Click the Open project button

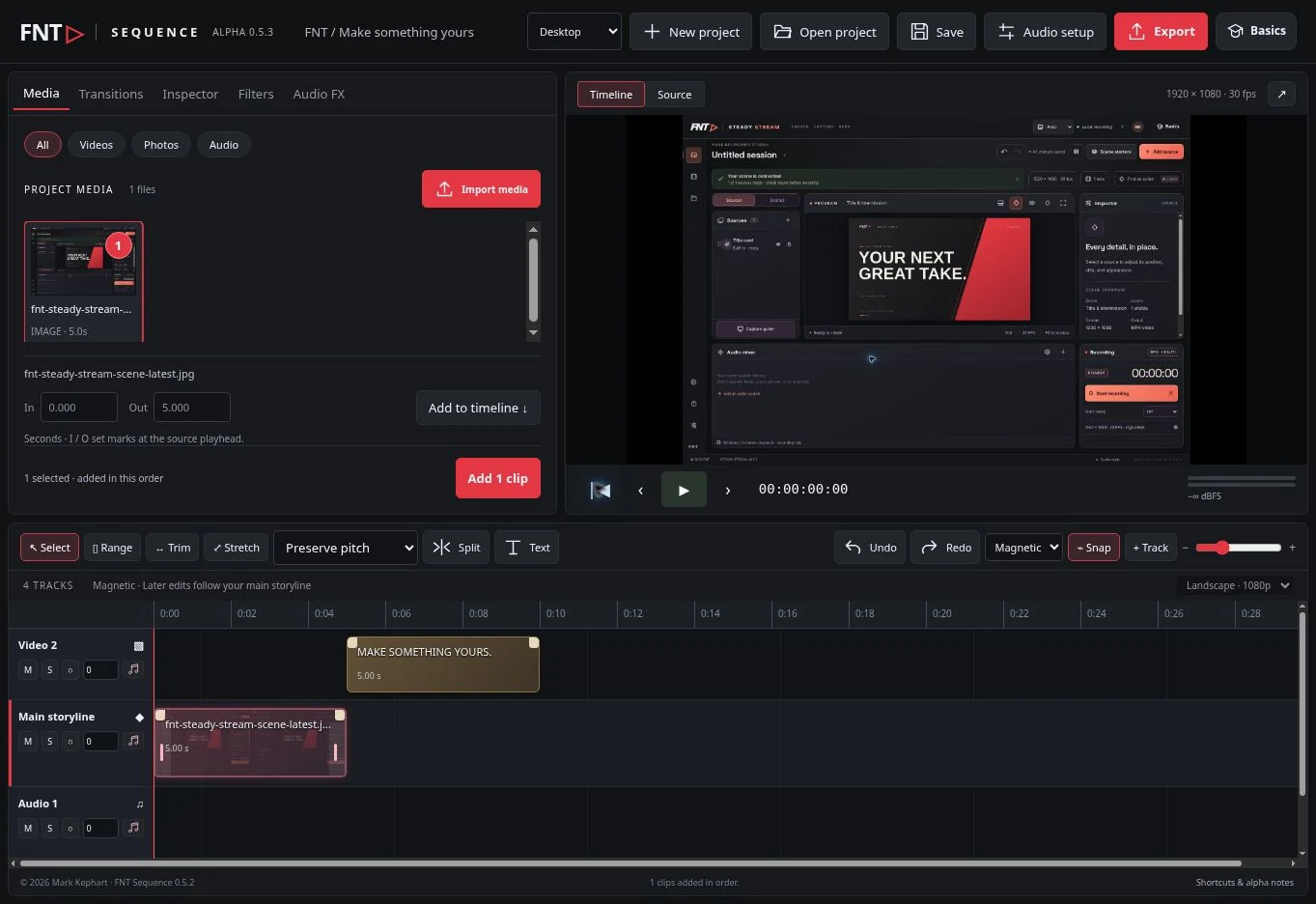(x=825, y=32)
